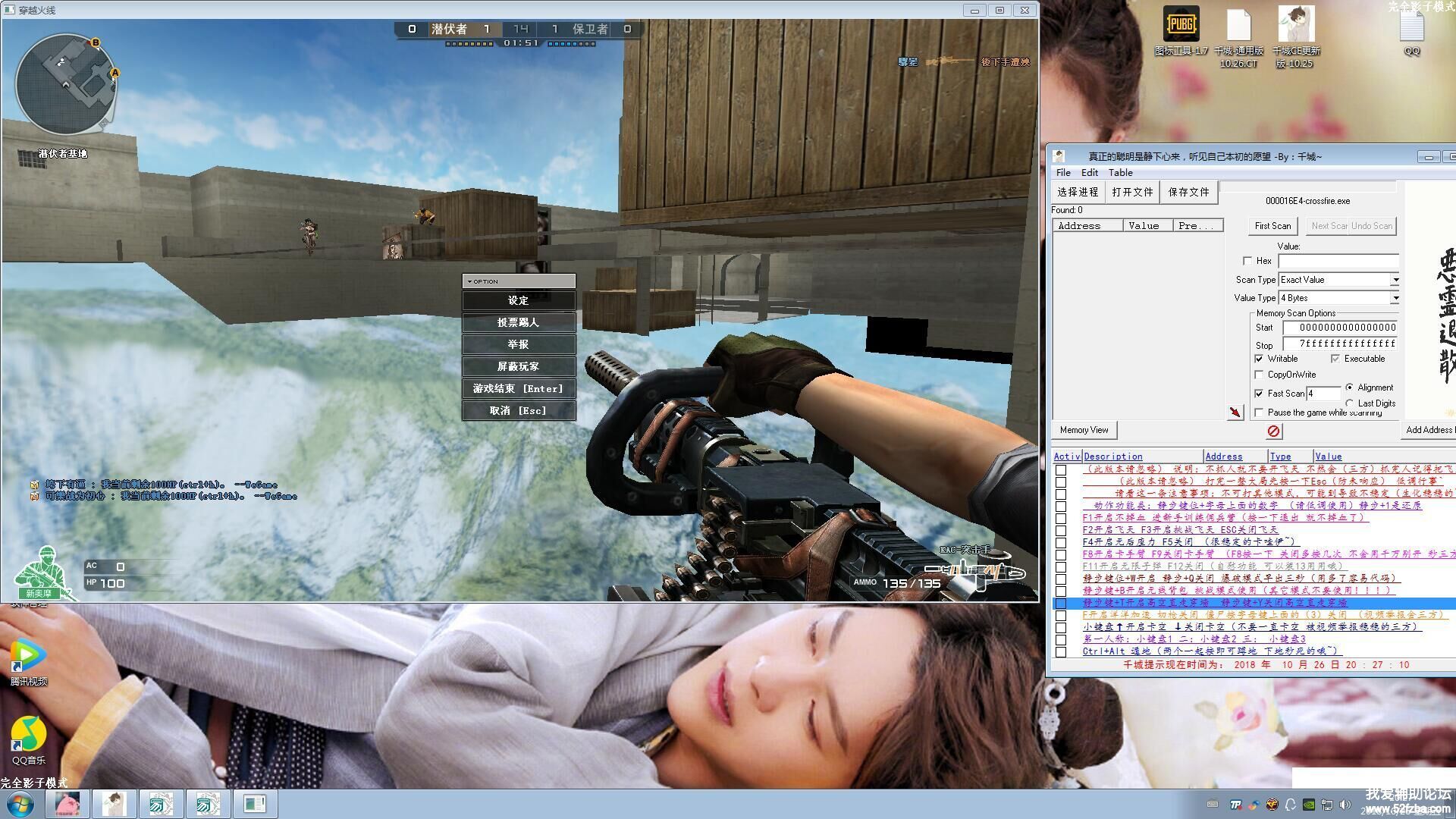
Task: Sort results by Address column header
Action: tap(1087, 226)
